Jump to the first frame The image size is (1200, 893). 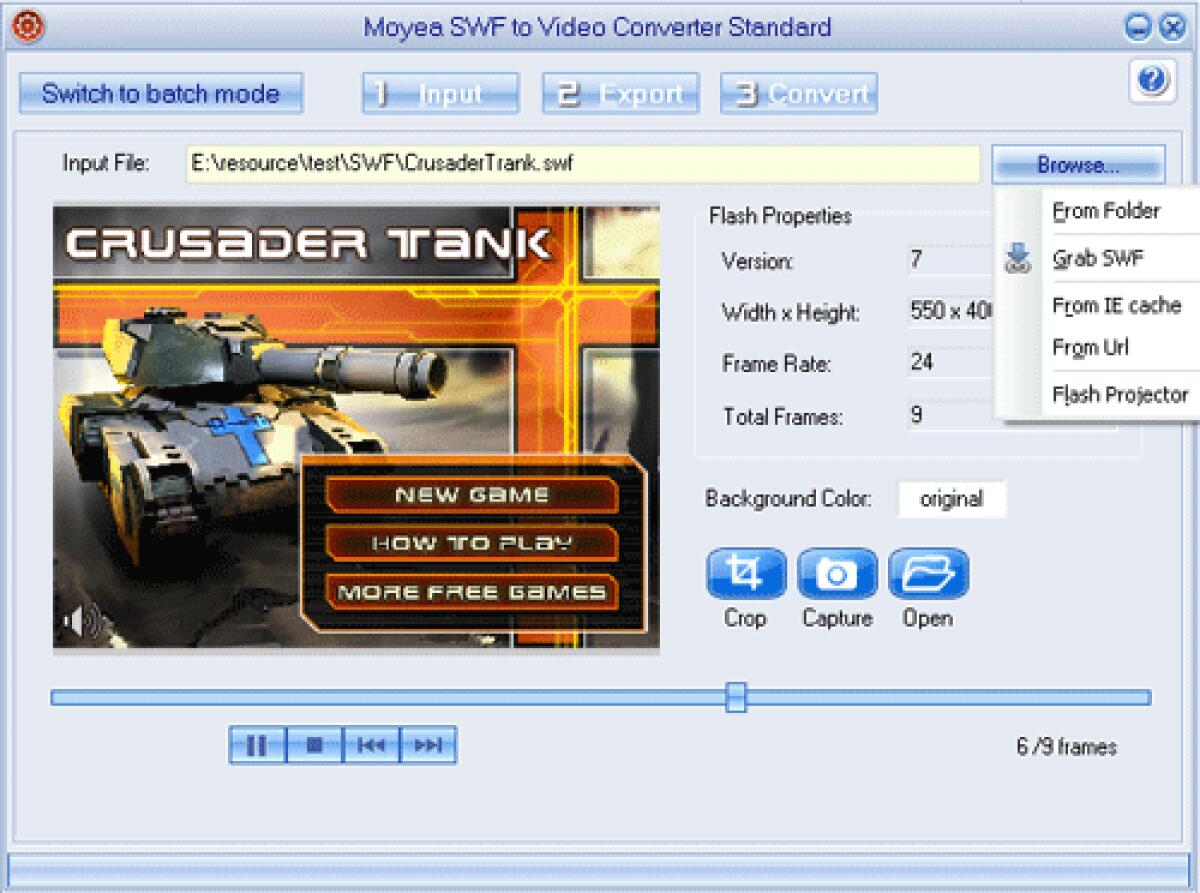click(x=371, y=744)
